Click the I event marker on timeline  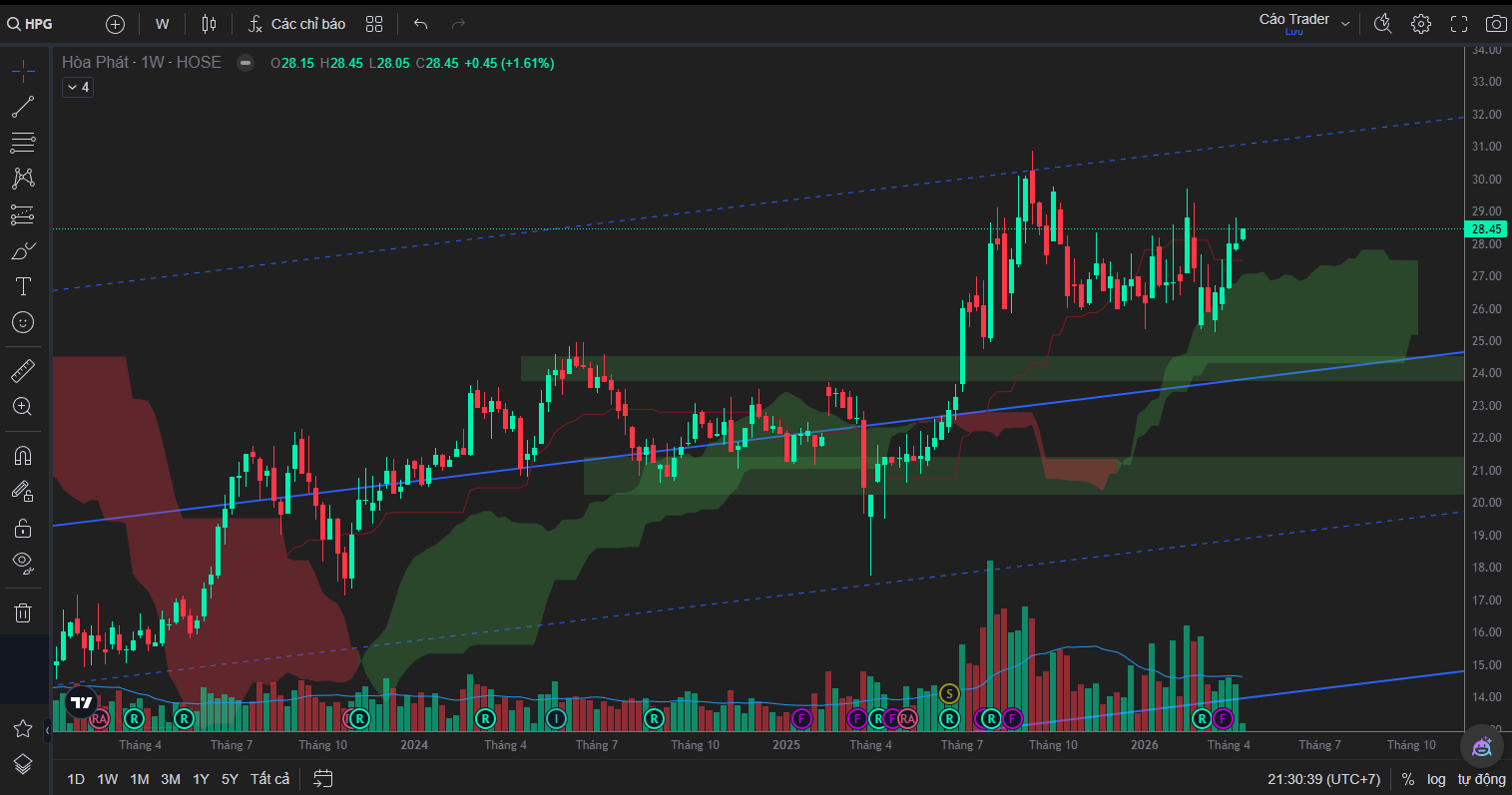557,718
